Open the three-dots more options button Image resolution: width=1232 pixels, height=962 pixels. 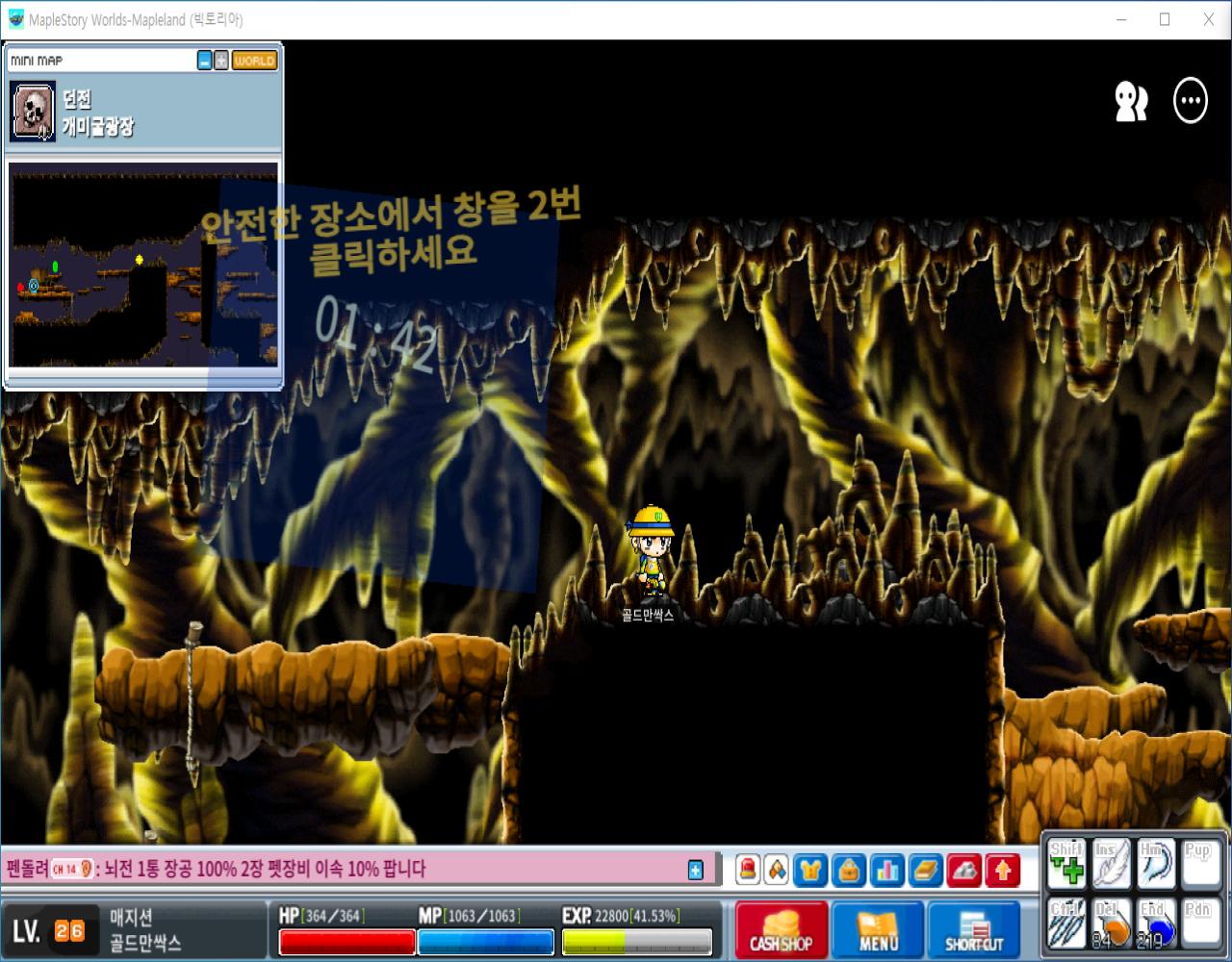(1191, 101)
